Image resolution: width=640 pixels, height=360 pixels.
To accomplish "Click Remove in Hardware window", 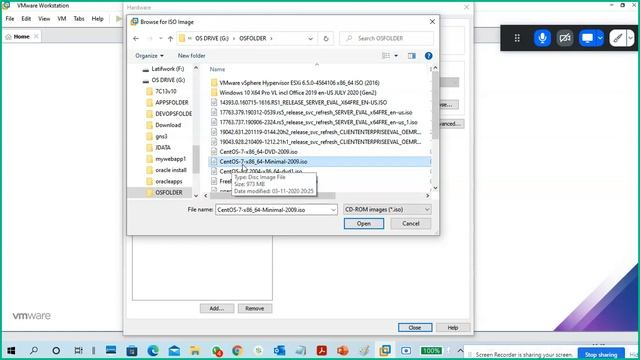I will (x=255, y=309).
